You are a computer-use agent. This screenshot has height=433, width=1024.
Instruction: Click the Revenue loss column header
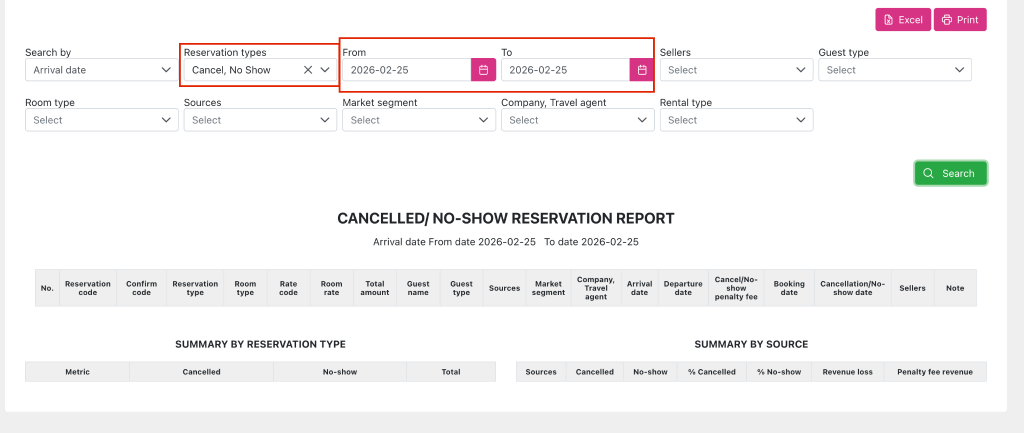click(x=847, y=372)
